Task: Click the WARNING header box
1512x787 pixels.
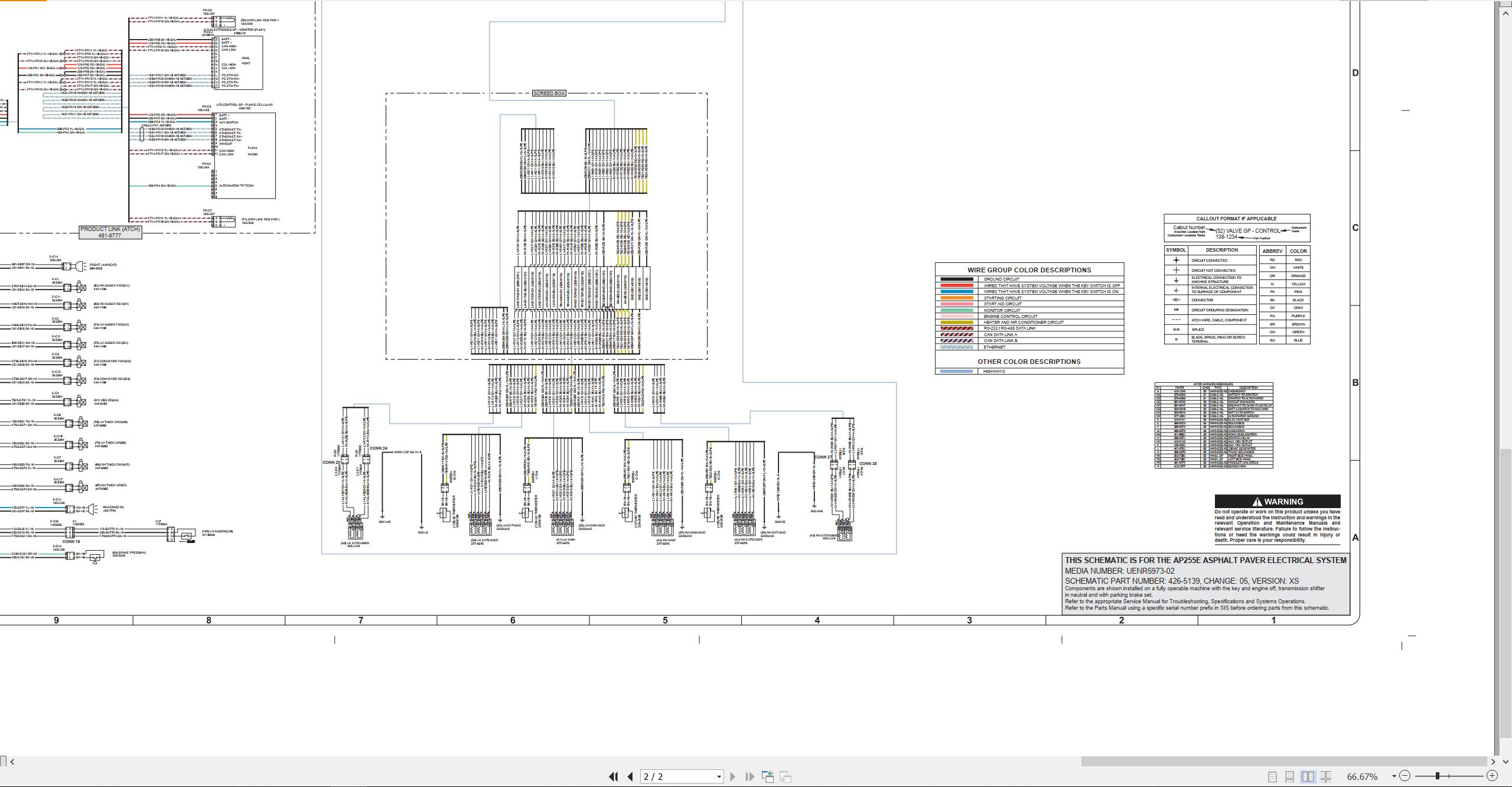Action: point(1278,501)
